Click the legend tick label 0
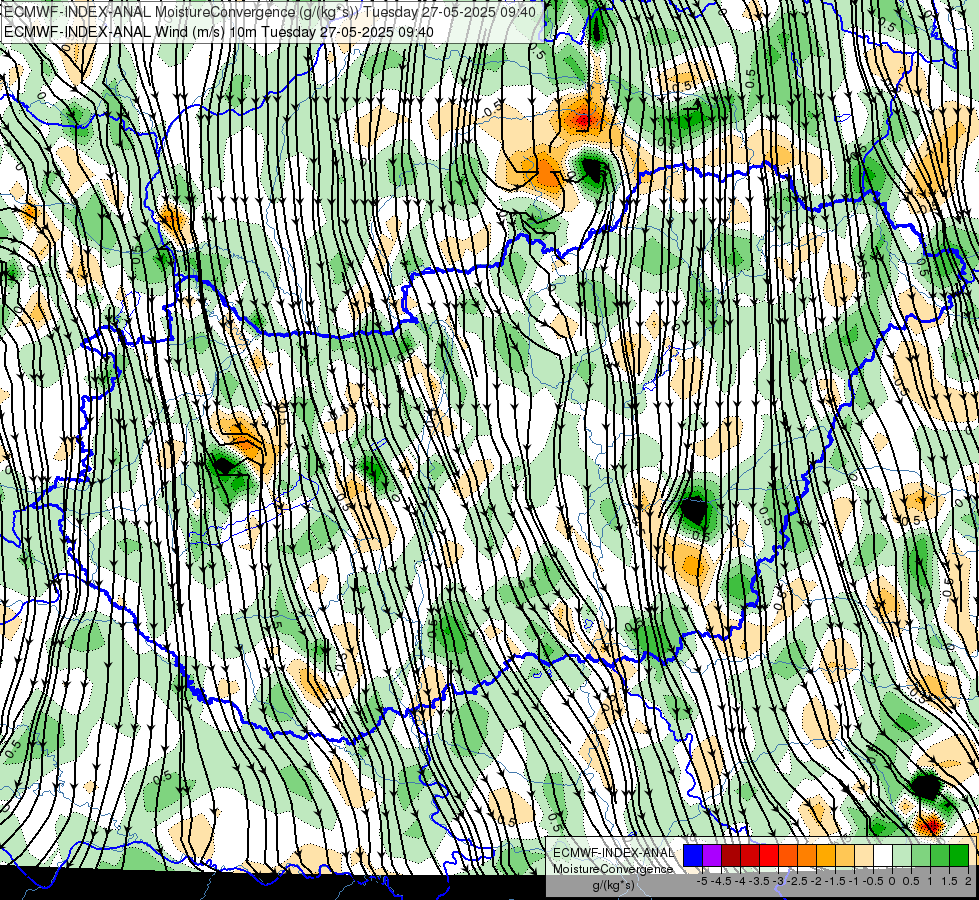The image size is (979, 900). tap(892, 881)
